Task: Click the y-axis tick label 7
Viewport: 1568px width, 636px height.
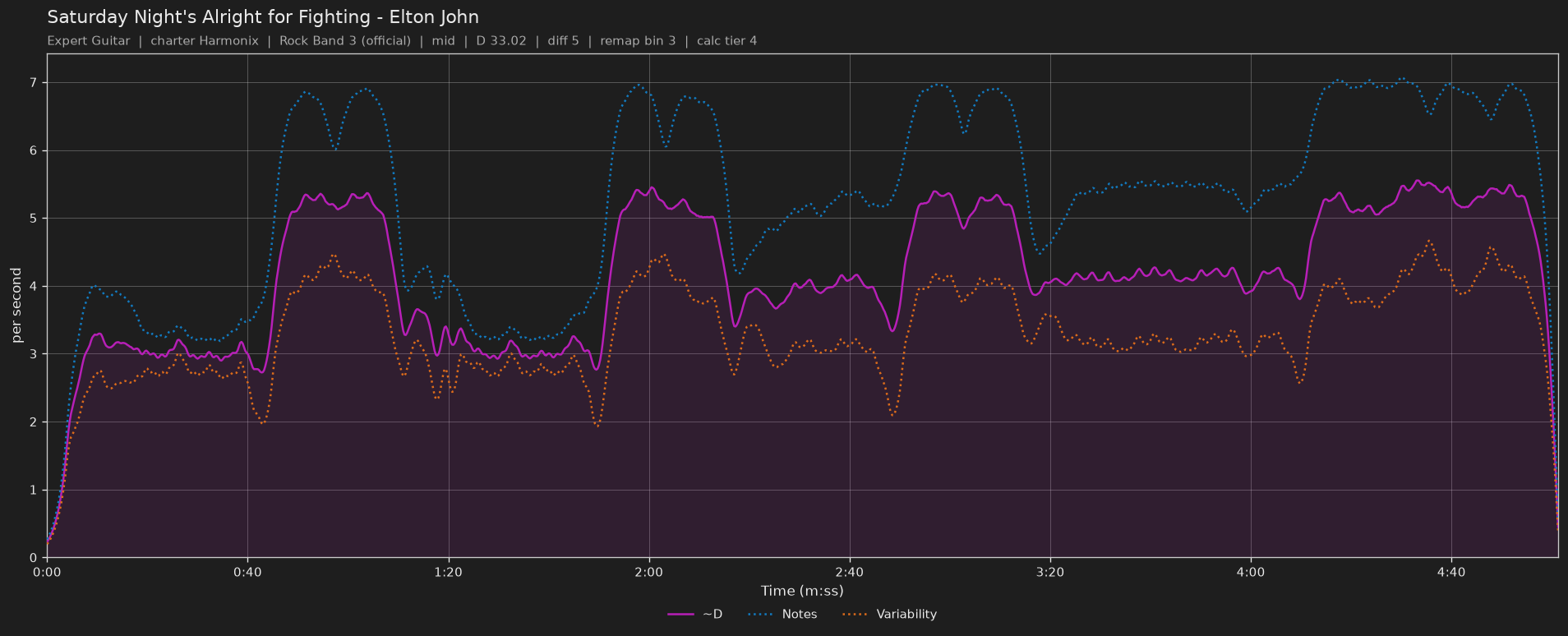Action: (x=34, y=83)
